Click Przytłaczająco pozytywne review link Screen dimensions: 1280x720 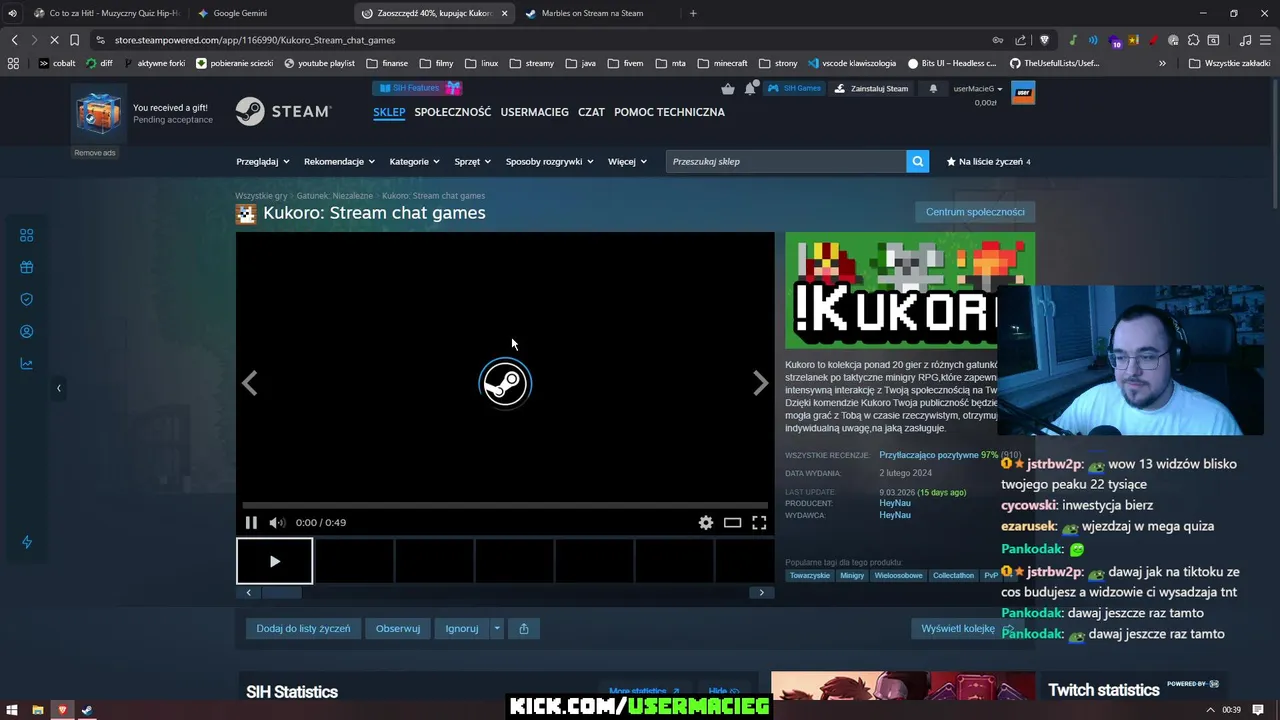[x=928, y=455]
